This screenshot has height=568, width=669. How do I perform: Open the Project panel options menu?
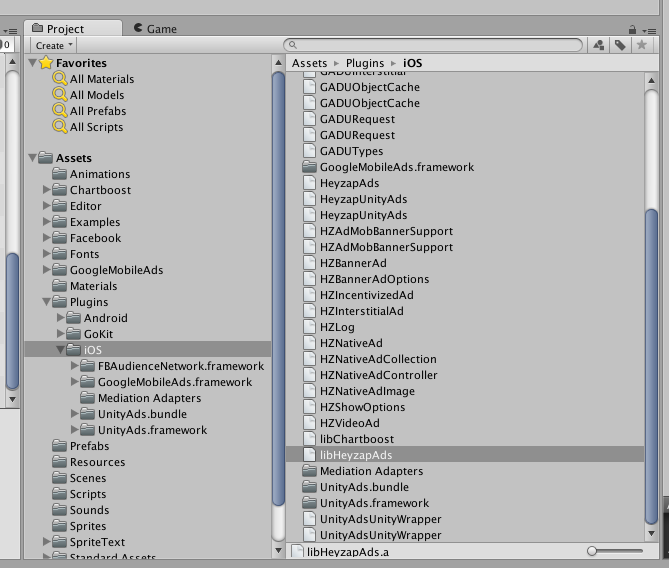click(x=649, y=31)
